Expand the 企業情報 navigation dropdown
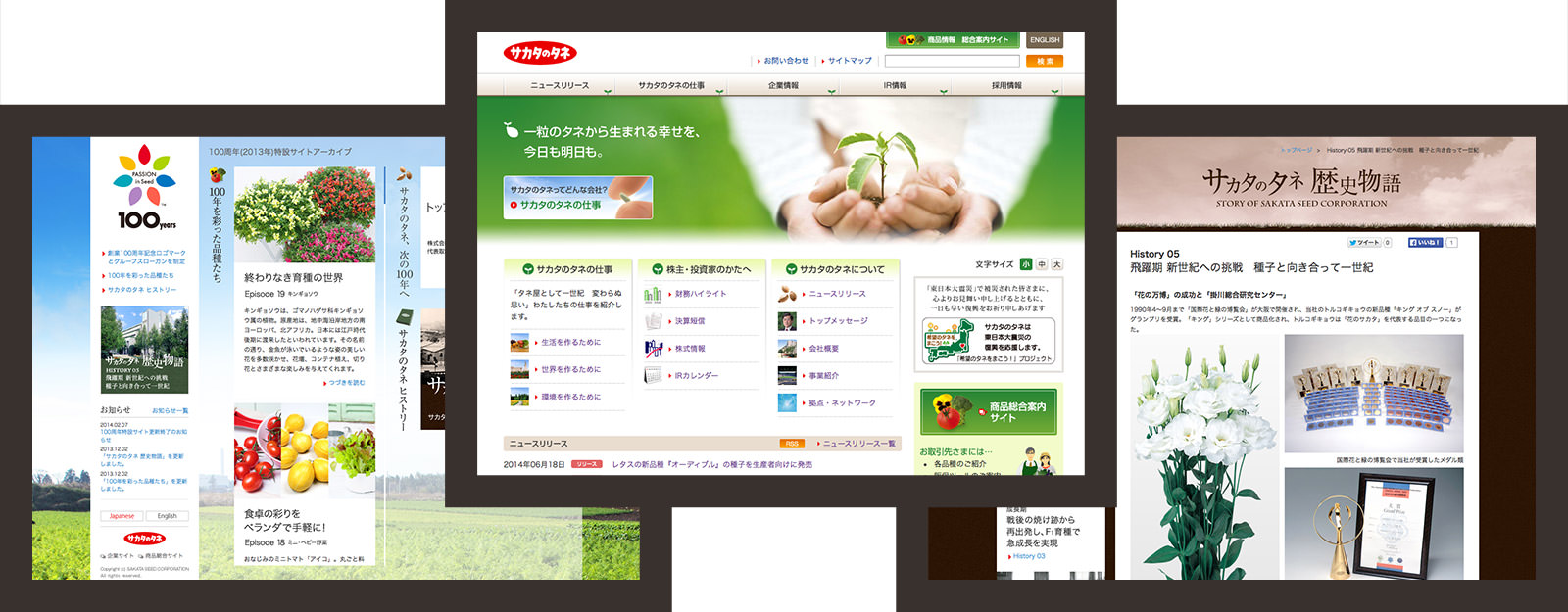 (831, 91)
